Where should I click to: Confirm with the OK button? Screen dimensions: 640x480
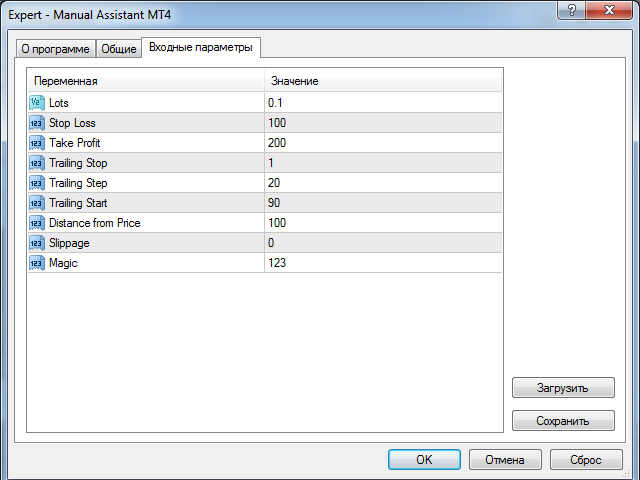point(424,460)
